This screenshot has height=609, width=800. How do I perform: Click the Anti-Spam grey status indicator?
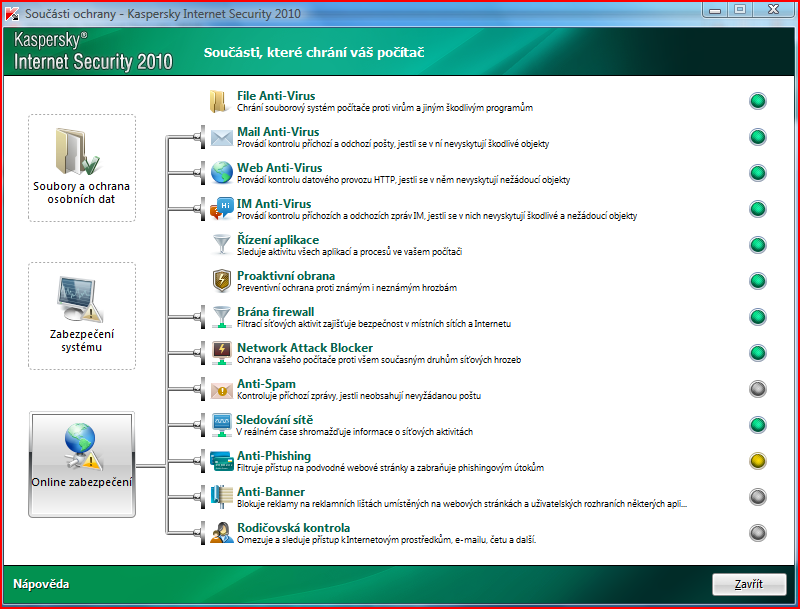point(758,389)
